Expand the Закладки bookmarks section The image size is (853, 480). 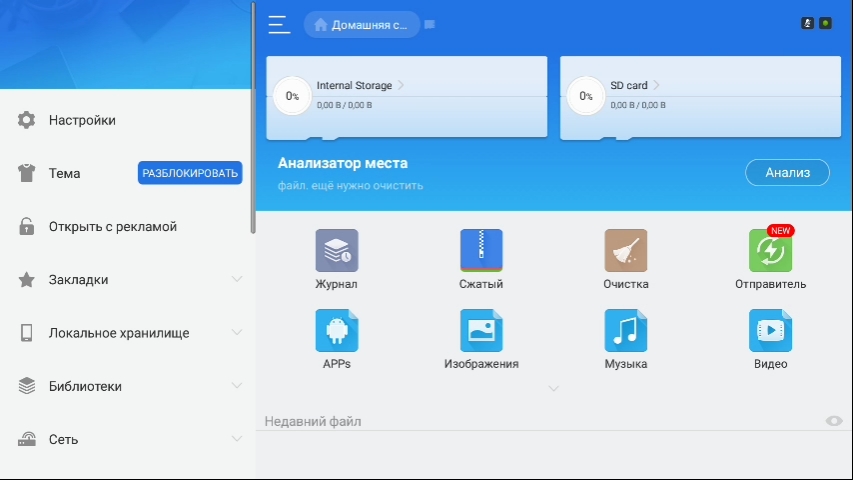click(x=237, y=279)
